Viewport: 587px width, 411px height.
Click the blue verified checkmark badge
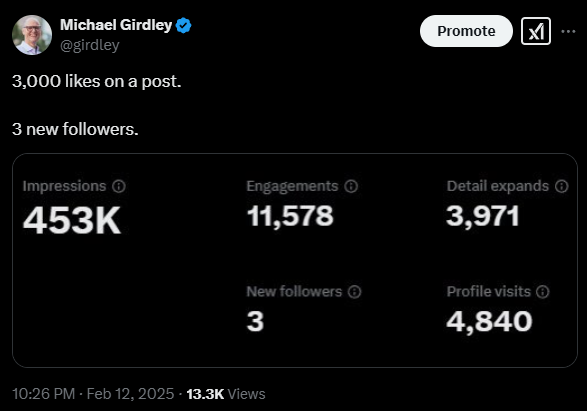183,25
